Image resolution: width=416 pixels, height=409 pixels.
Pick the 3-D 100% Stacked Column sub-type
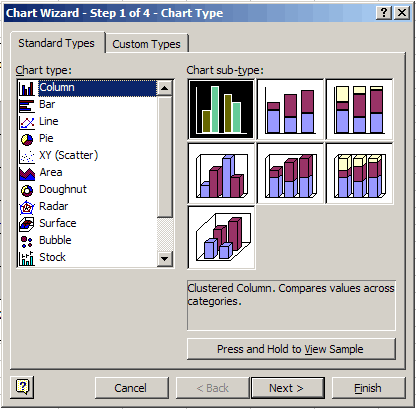coord(359,173)
